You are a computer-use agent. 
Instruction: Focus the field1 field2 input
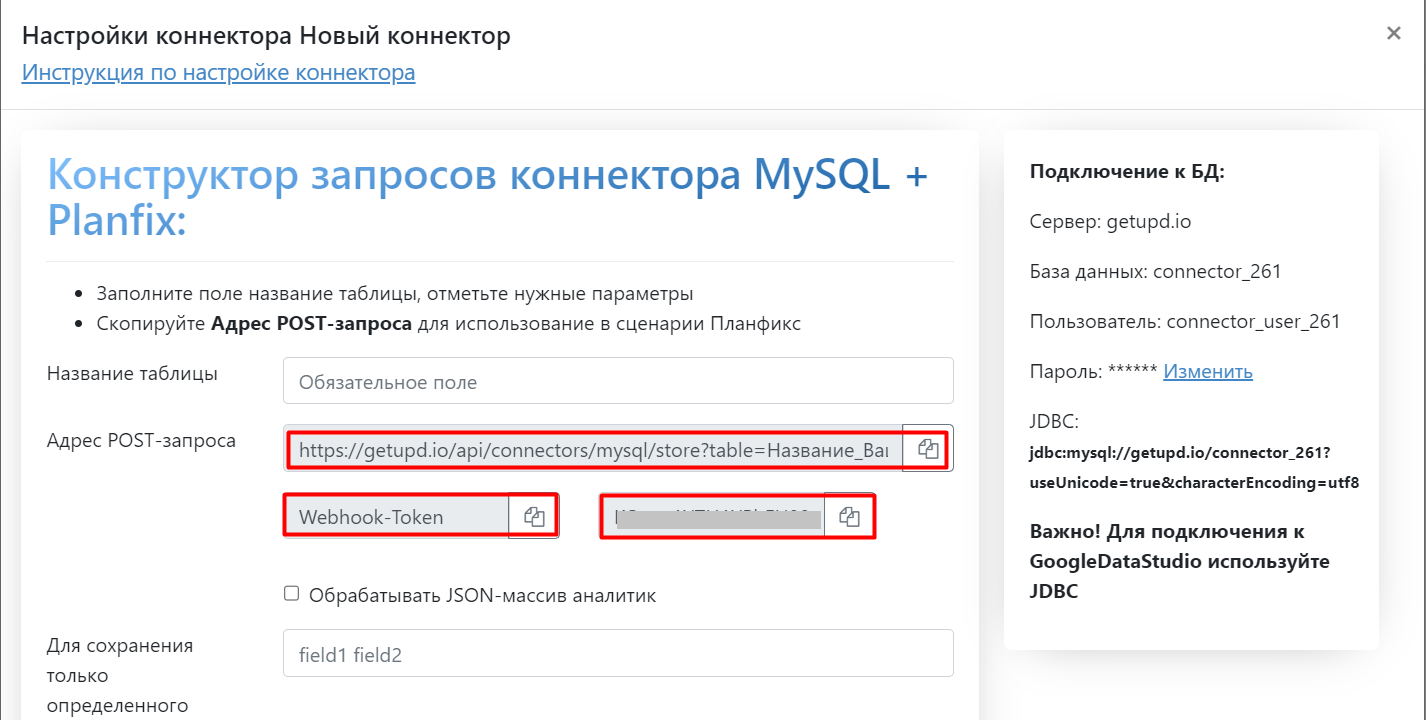(618, 653)
